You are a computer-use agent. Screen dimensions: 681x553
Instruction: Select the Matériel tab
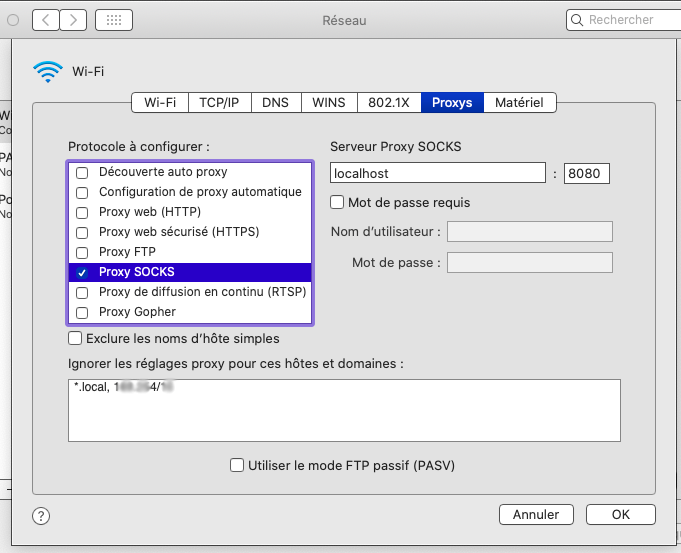519,102
